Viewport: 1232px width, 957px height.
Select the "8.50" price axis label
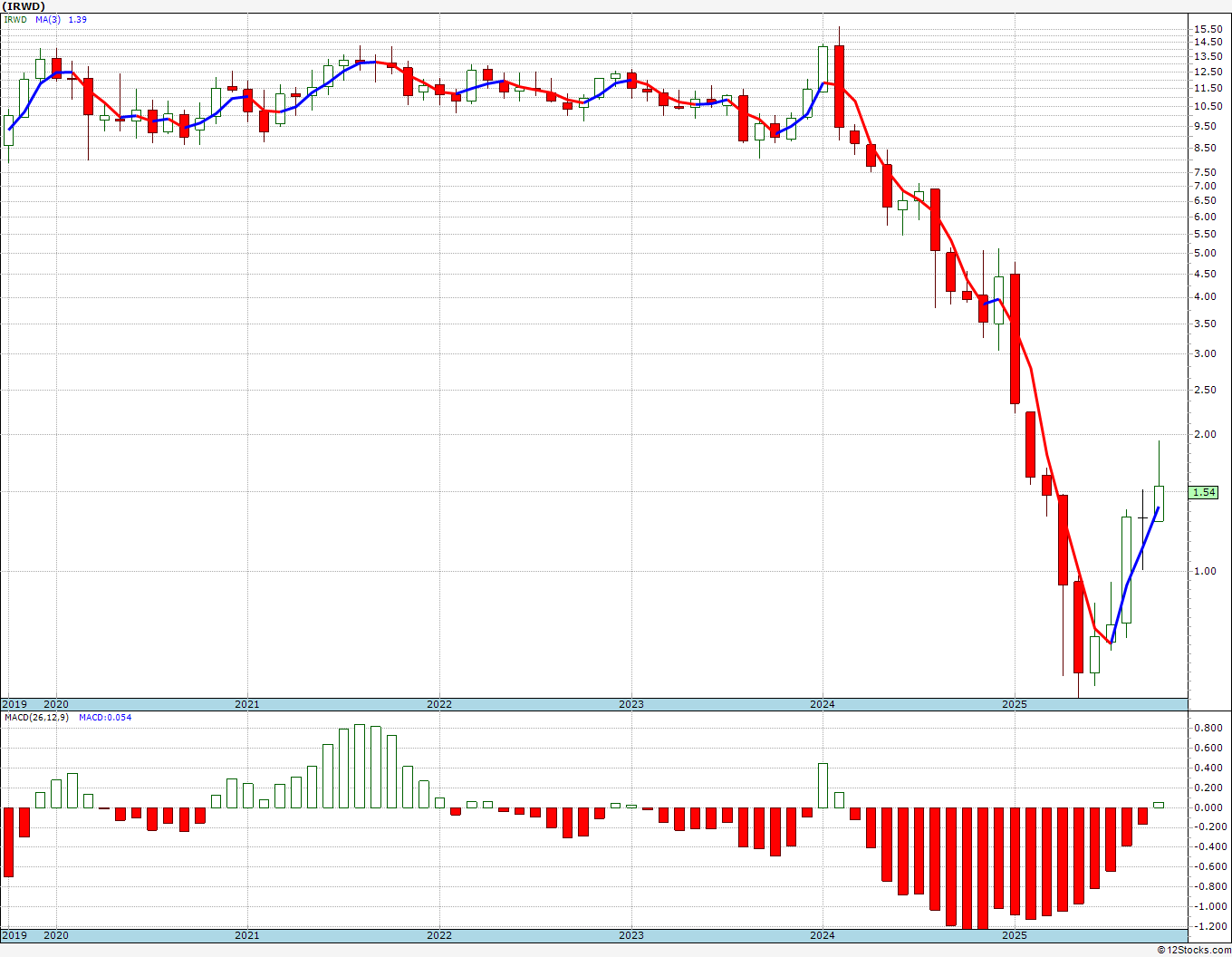[1205, 149]
